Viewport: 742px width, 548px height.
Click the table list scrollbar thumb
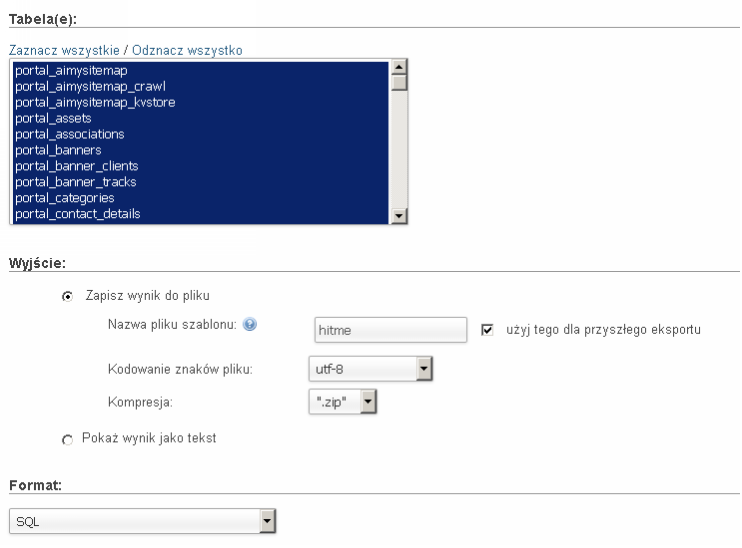(x=399, y=82)
